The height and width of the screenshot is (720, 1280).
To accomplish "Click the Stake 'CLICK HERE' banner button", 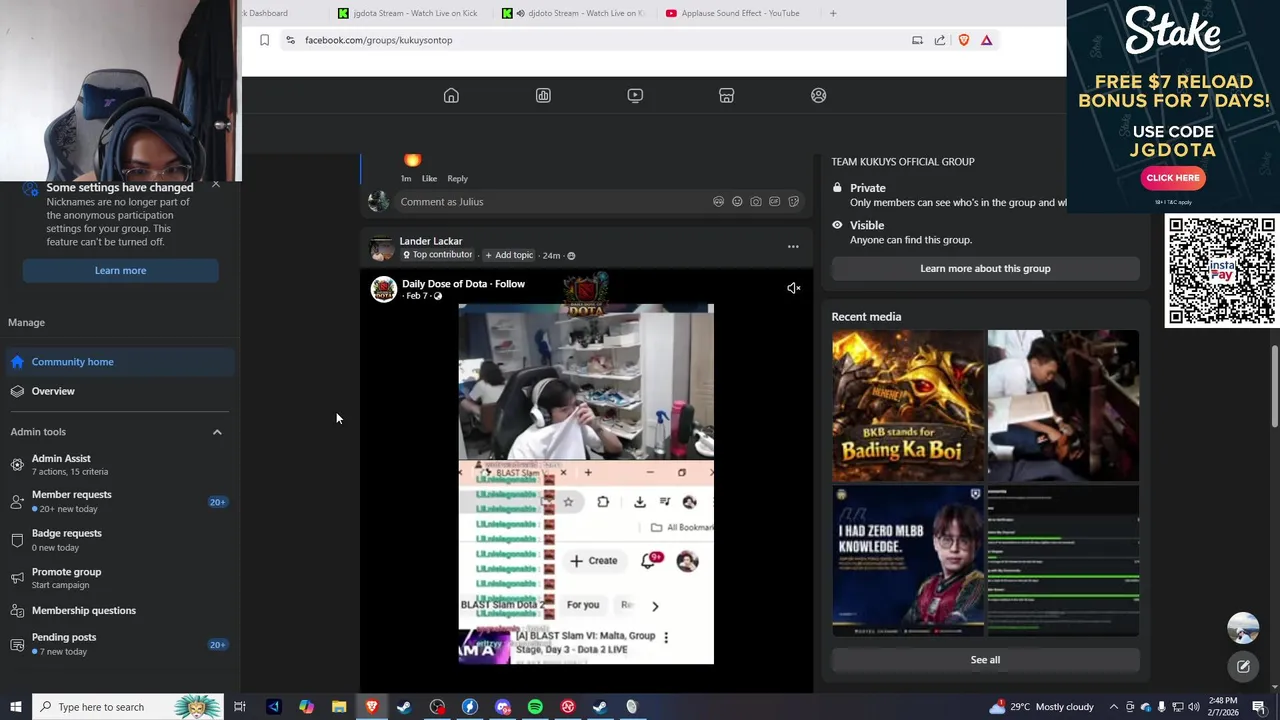I will click(x=1173, y=178).
